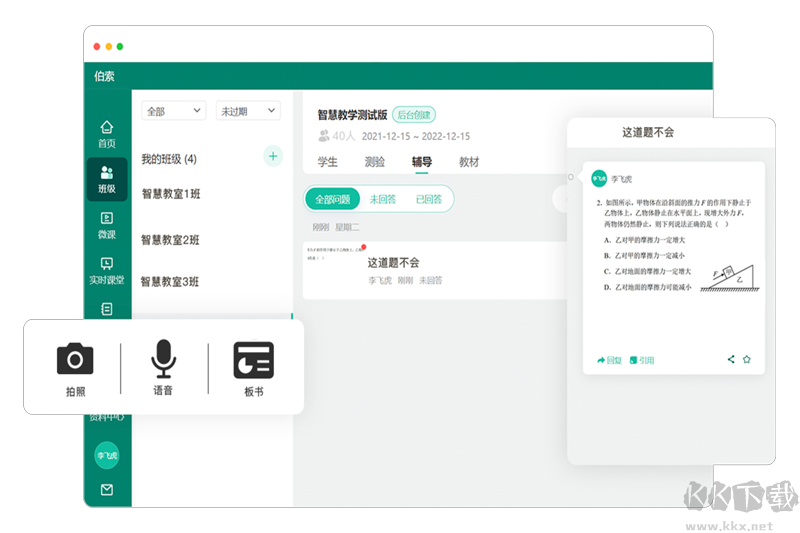Click the 拍照 camera icon
This screenshot has width=800, height=533.
[x=75, y=359]
